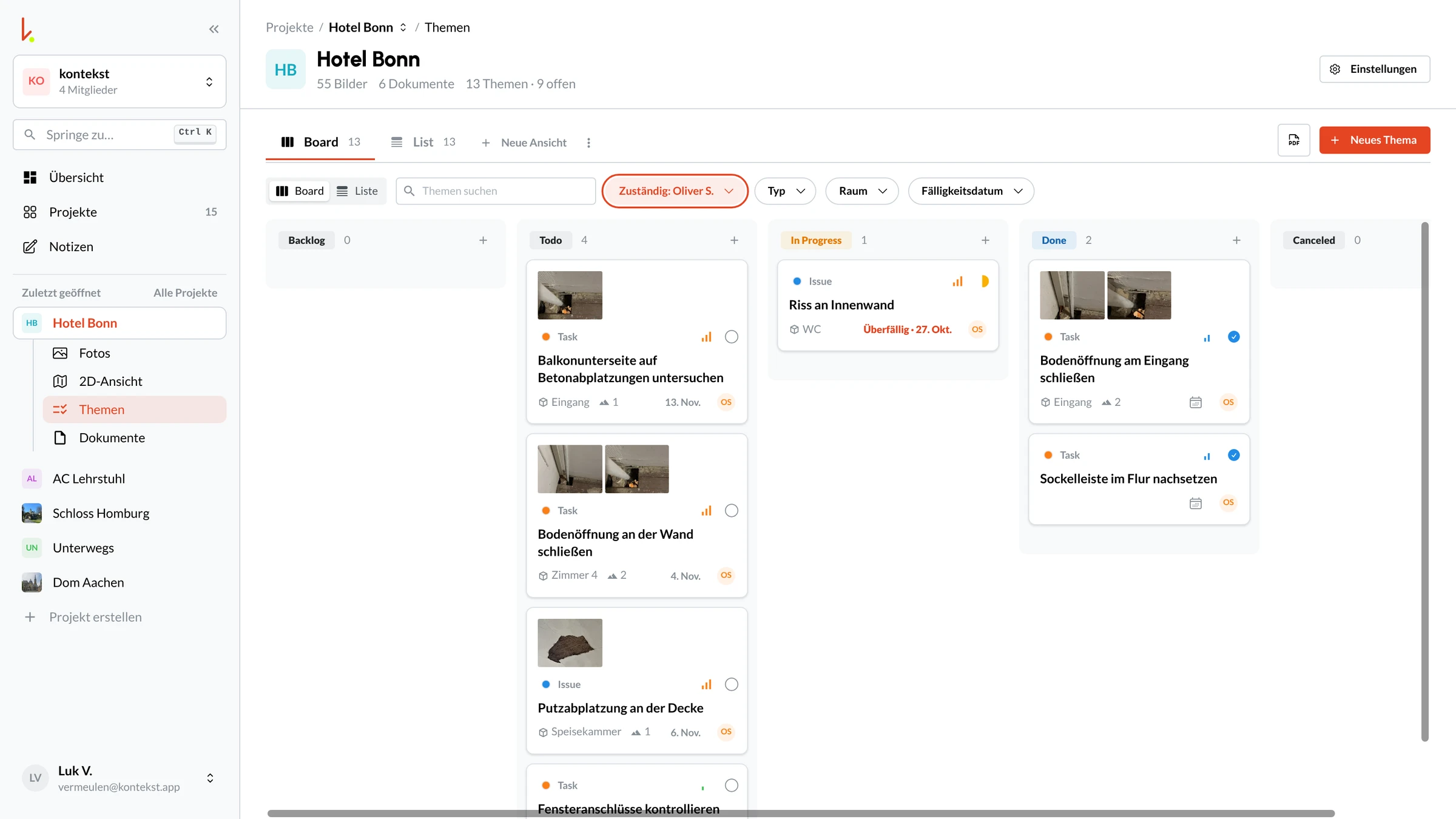Switch to the List 13 view tab
The width and height of the screenshot is (1456, 819).
coord(423,143)
